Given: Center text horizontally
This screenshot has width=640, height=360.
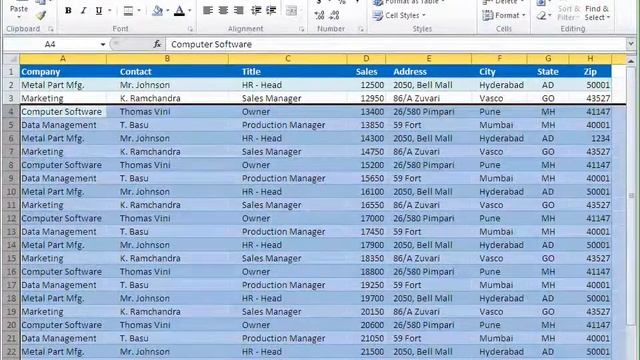Looking at the screenshot, I should [x=223, y=11].
